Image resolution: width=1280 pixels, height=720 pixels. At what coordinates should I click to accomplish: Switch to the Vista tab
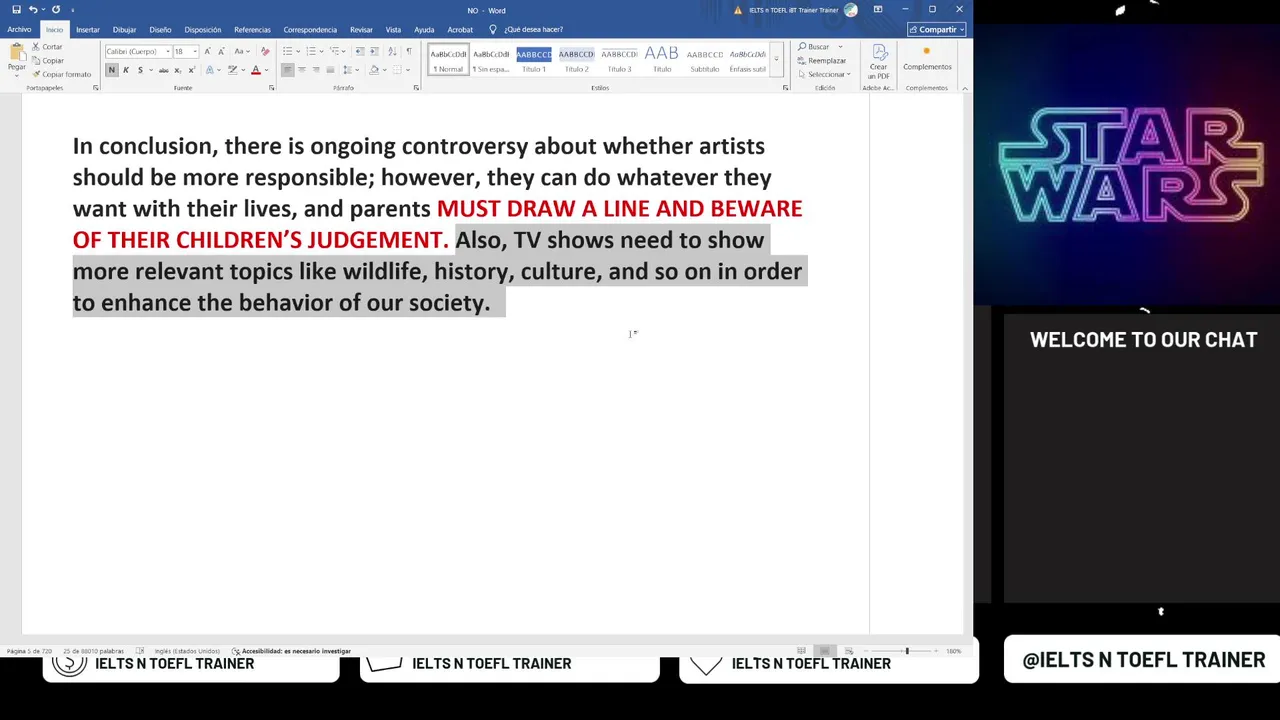[x=393, y=30]
